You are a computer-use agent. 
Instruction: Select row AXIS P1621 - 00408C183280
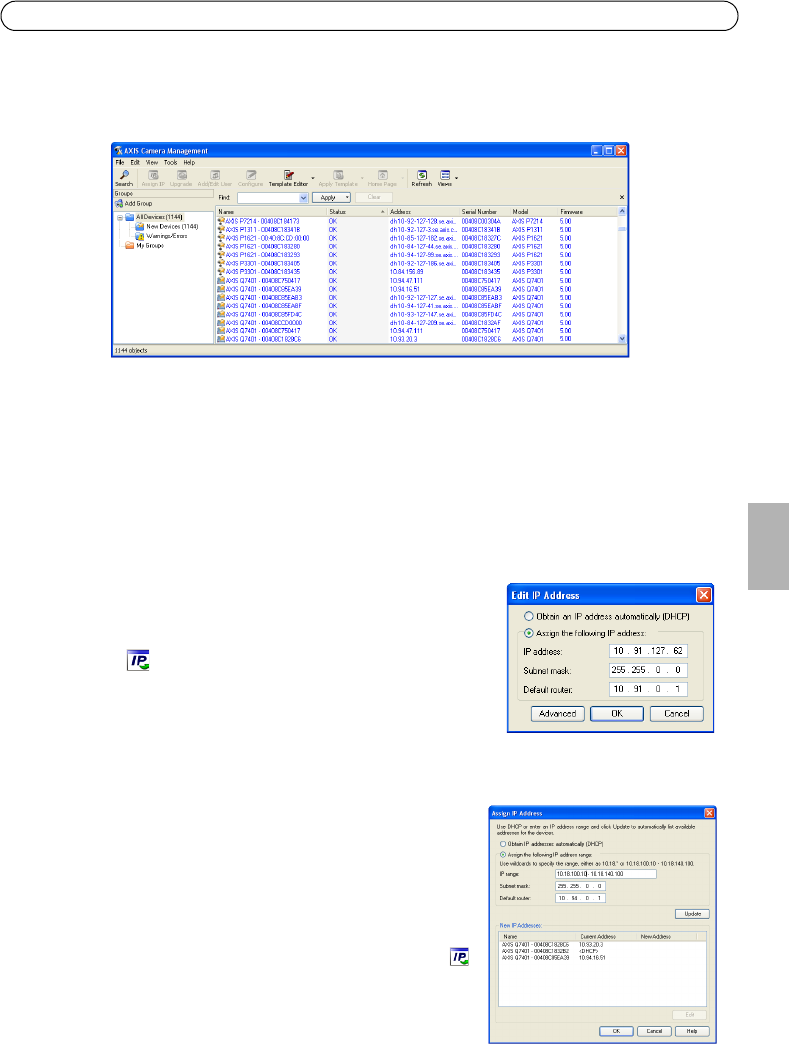[x=417, y=246]
